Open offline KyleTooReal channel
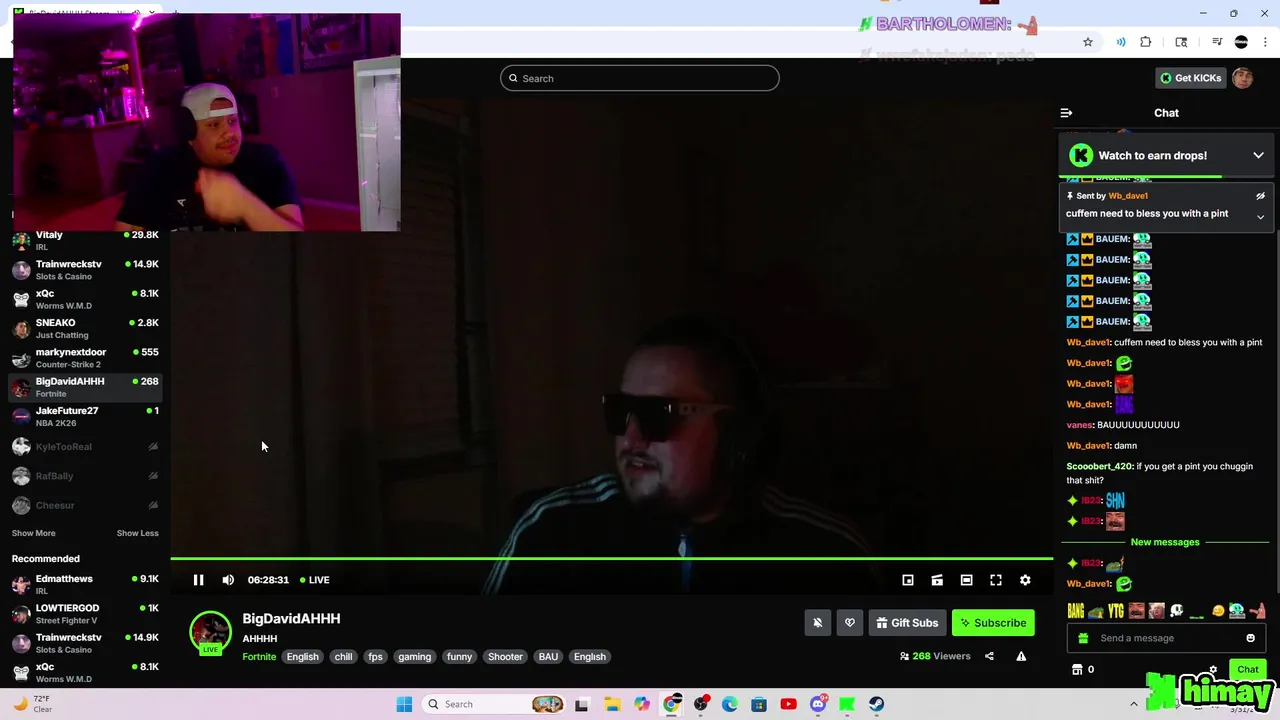1280x720 pixels. click(85, 447)
